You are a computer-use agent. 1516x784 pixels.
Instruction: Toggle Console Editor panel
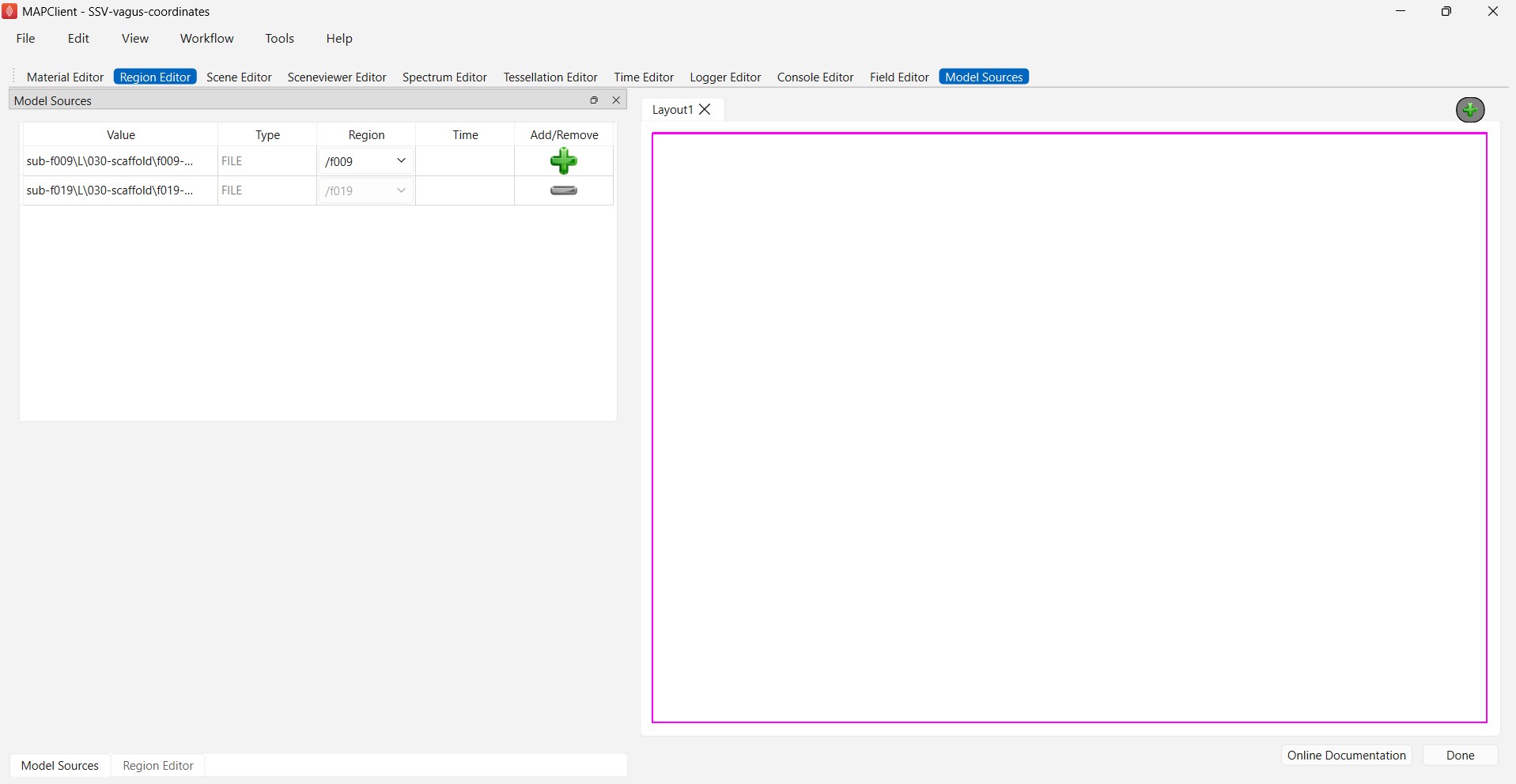[x=815, y=77]
